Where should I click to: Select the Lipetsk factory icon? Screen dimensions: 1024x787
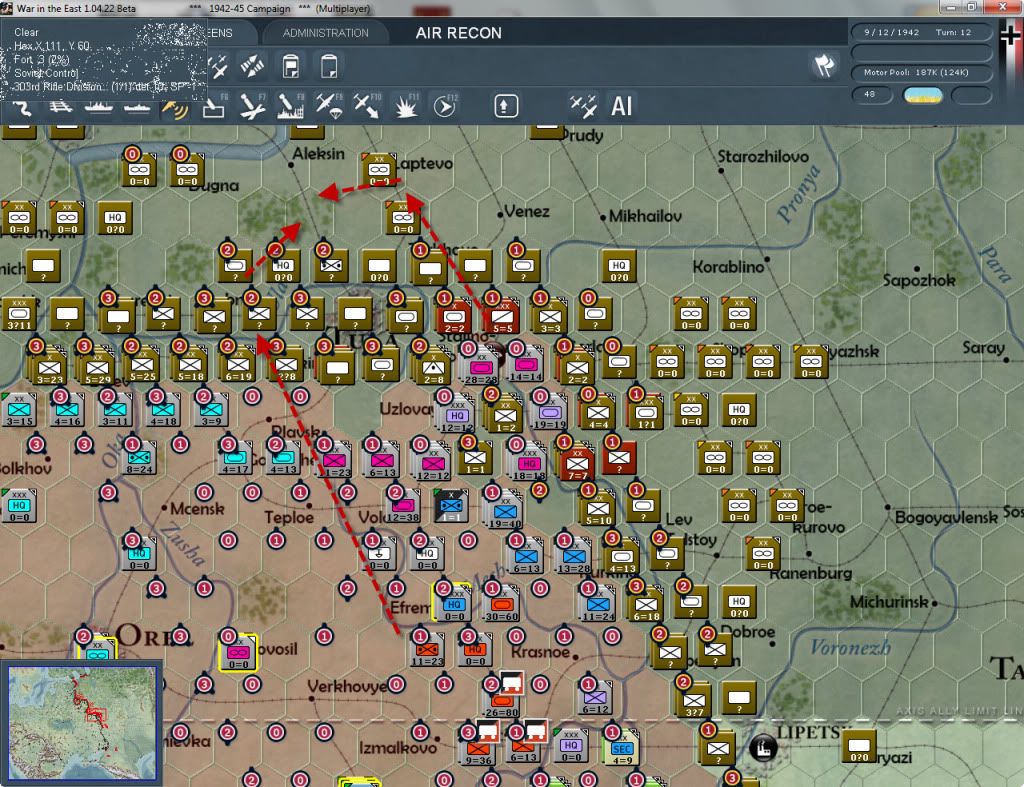(x=762, y=747)
